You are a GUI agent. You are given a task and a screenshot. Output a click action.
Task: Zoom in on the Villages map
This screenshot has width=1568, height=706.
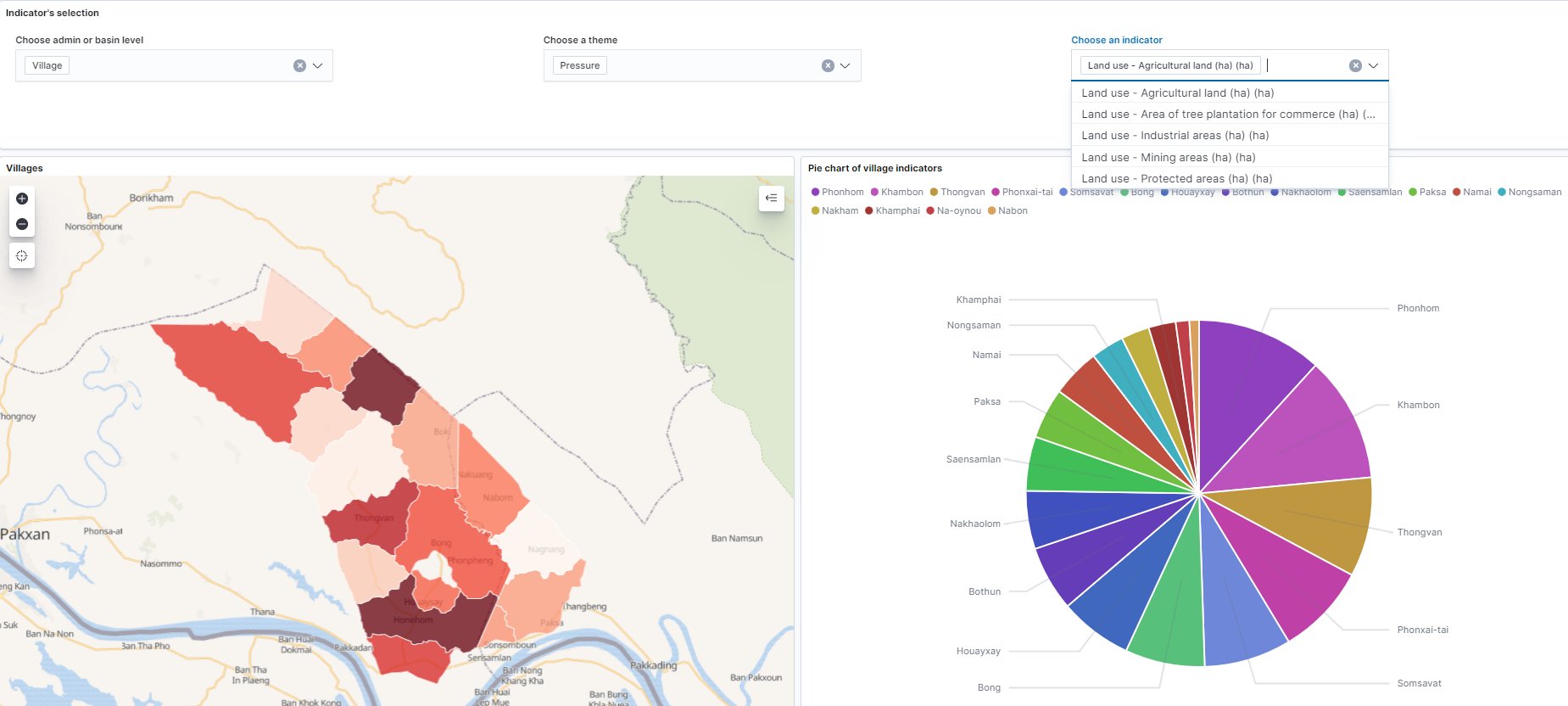[x=22, y=199]
